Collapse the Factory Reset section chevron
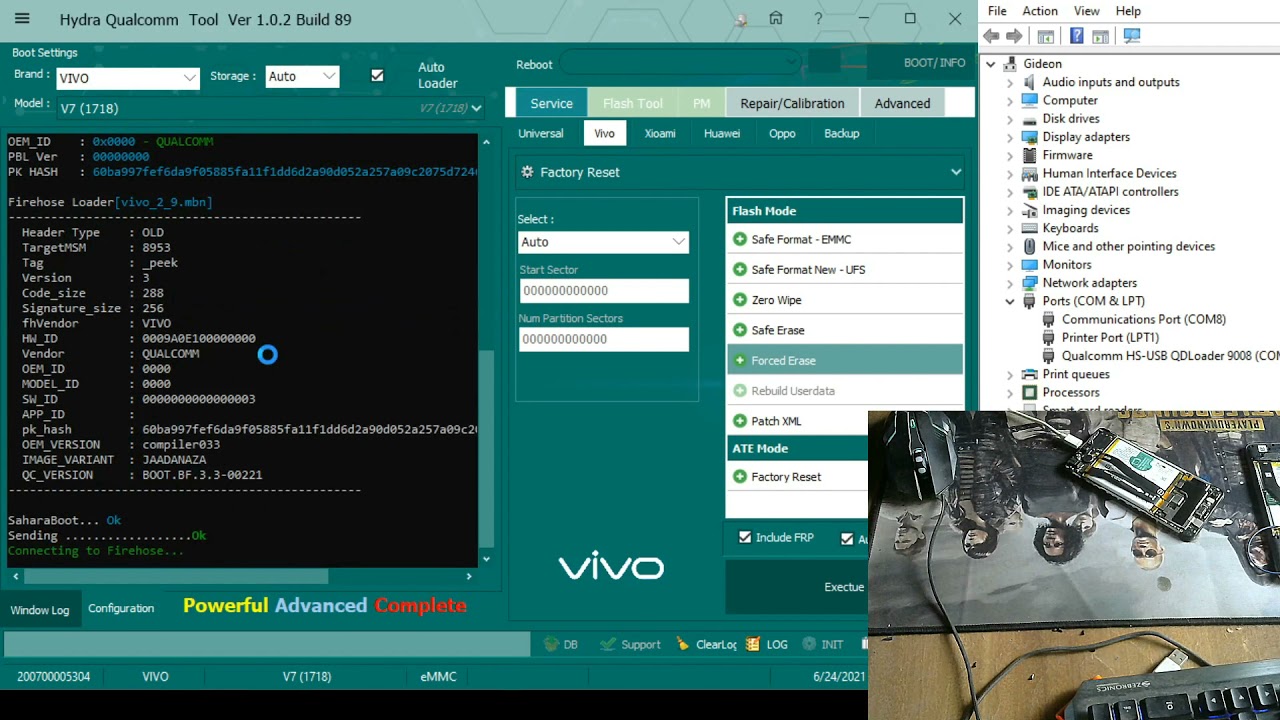 pyautogui.click(x=956, y=172)
